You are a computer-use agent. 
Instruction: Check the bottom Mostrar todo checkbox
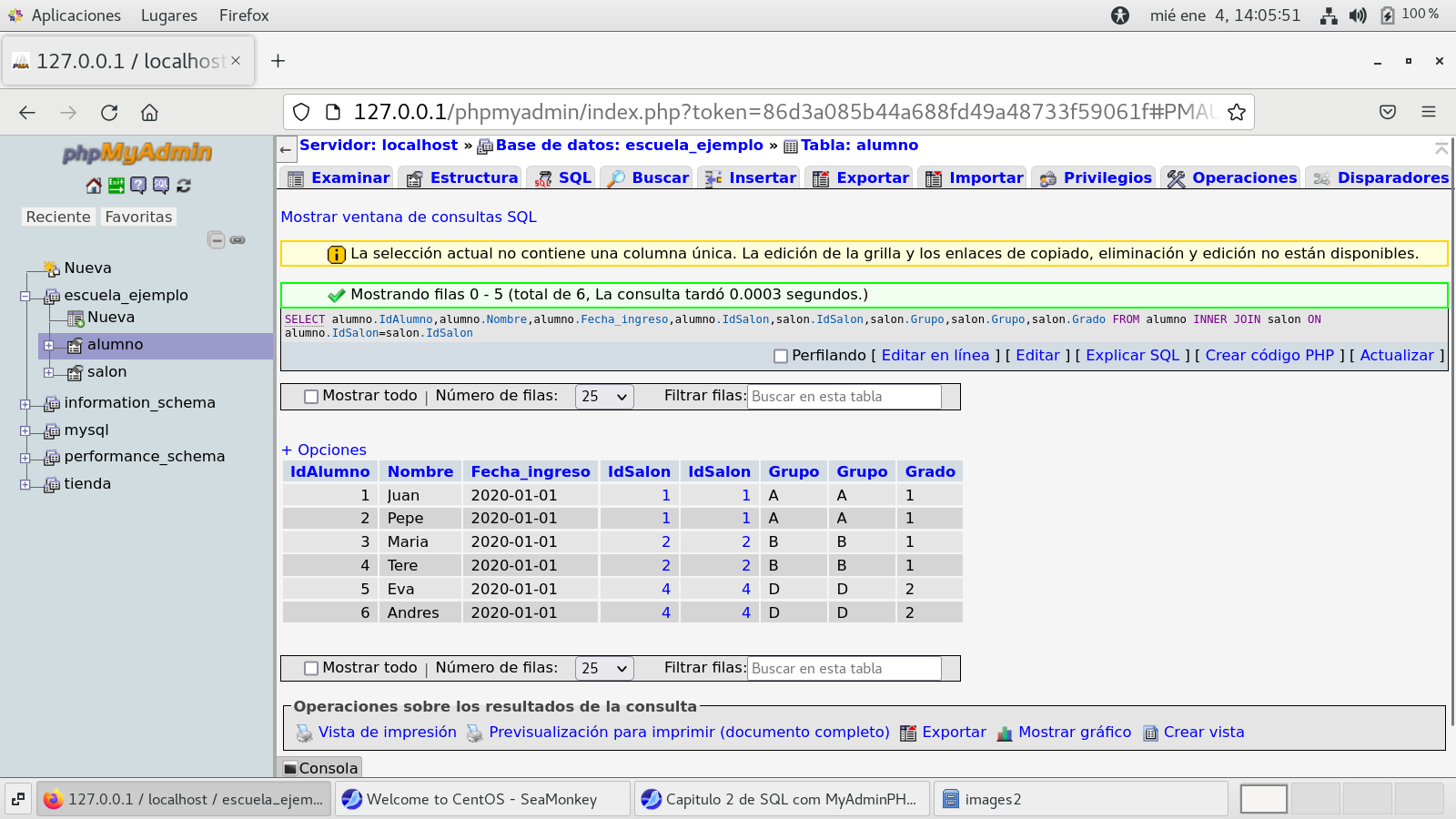pyautogui.click(x=311, y=669)
